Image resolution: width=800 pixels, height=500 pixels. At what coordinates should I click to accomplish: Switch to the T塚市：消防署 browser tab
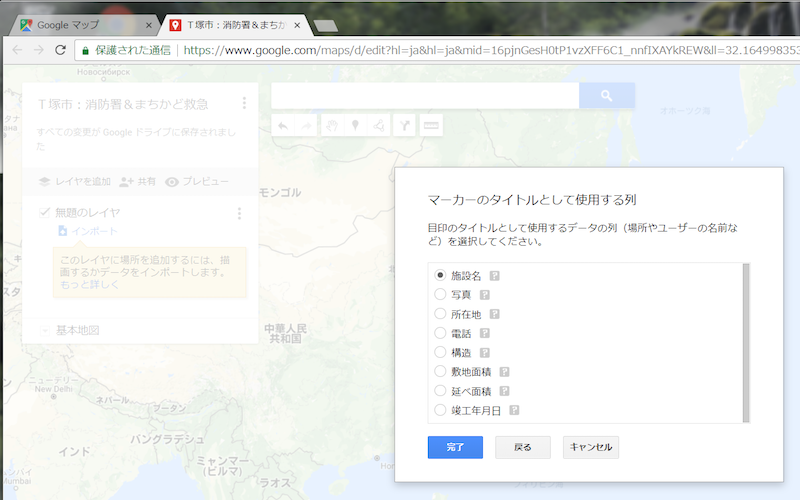(x=236, y=25)
